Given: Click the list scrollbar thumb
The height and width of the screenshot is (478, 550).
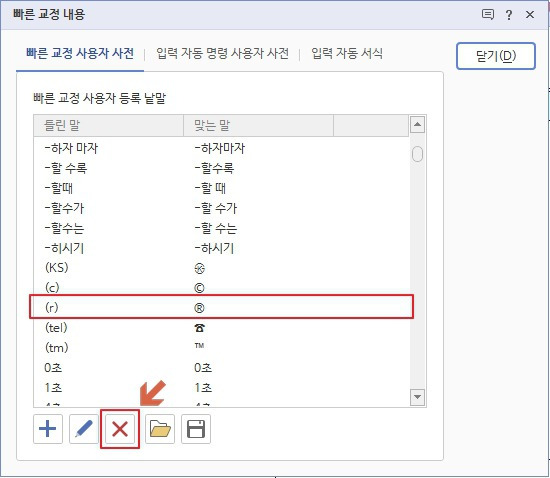Looking at the screenshot, I should pos(417,154).
